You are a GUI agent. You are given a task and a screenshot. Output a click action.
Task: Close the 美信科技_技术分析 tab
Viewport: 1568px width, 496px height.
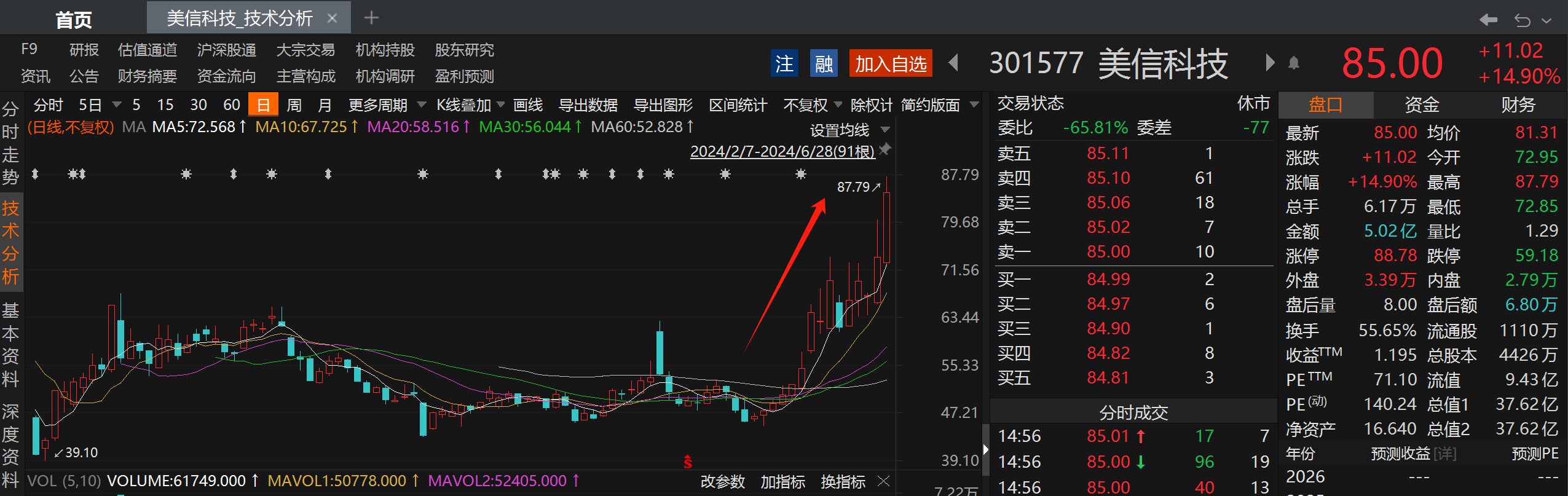tap(332, 18)
